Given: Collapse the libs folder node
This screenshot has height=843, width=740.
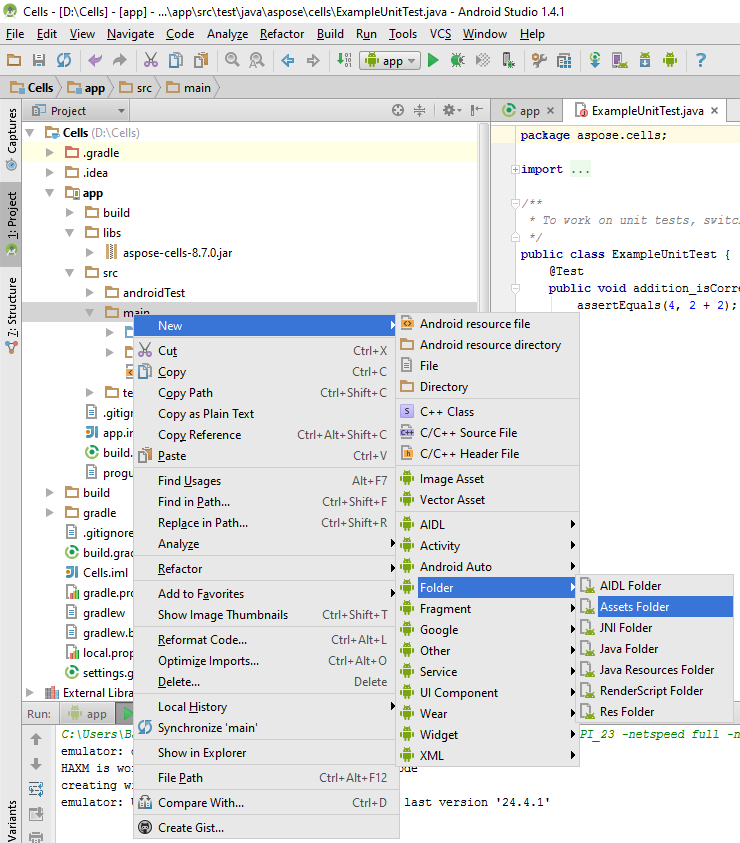Looking at the screenshot, I should (70, 233).
